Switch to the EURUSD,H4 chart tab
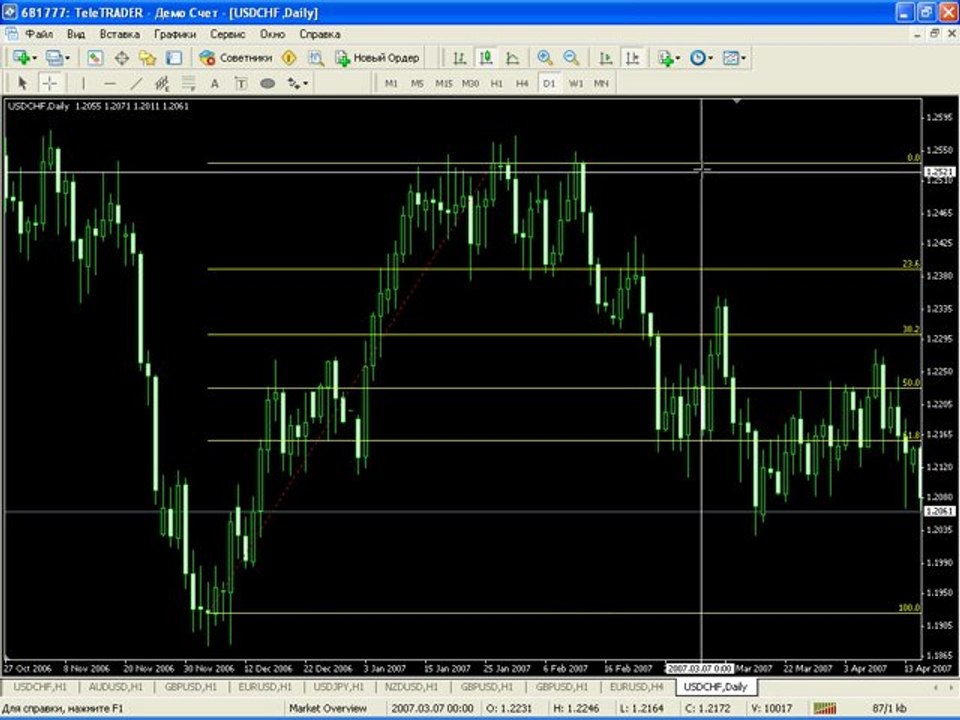This screenshot has width=960, height=720. (637, 687)
